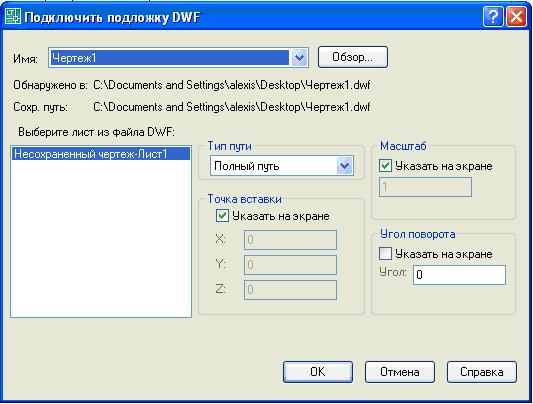Confirm with the OK button
Viewport: 533px width, 404px height.
tap(318, 372)
